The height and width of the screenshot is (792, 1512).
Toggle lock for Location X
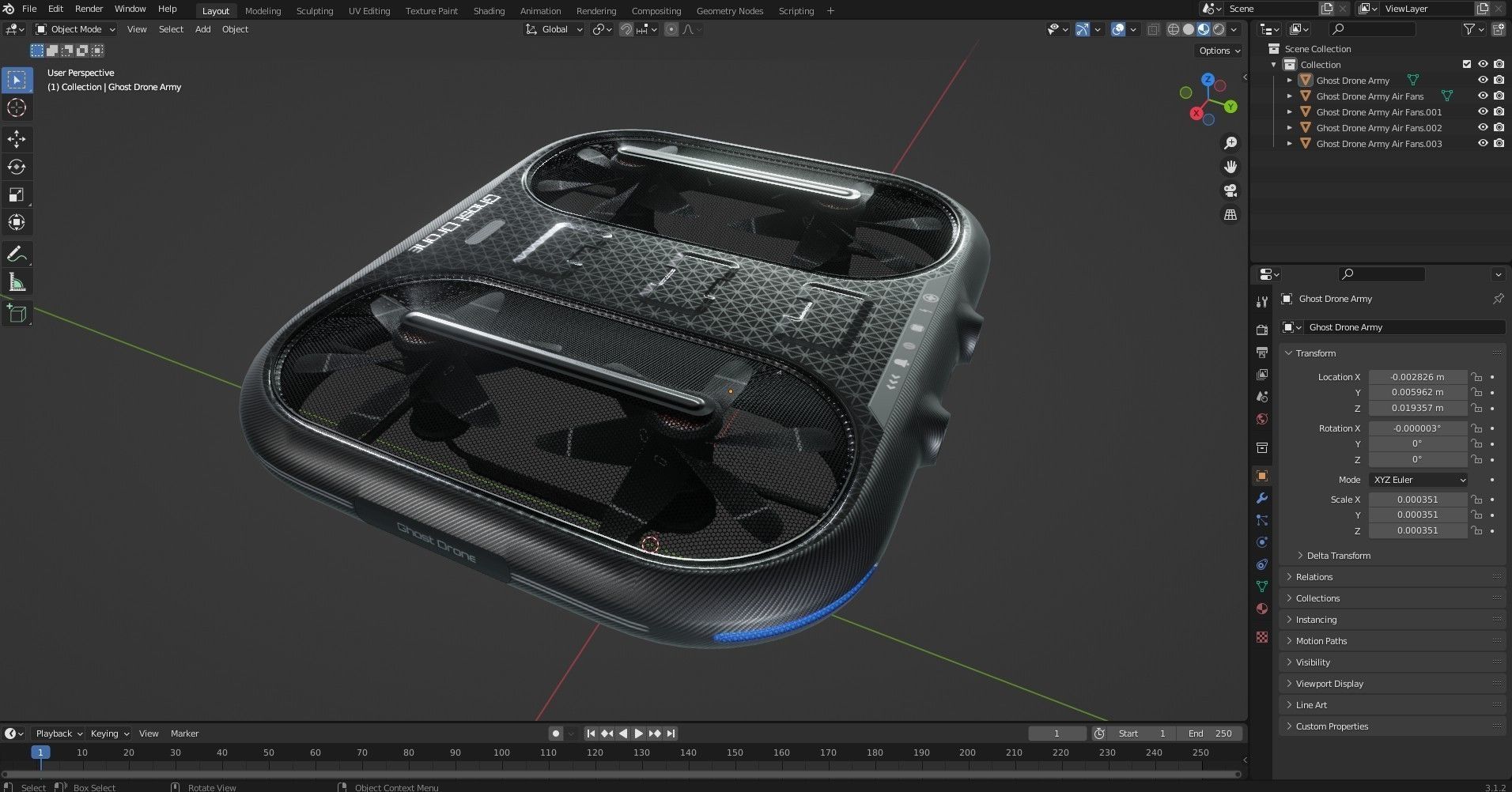(1476, 377)
